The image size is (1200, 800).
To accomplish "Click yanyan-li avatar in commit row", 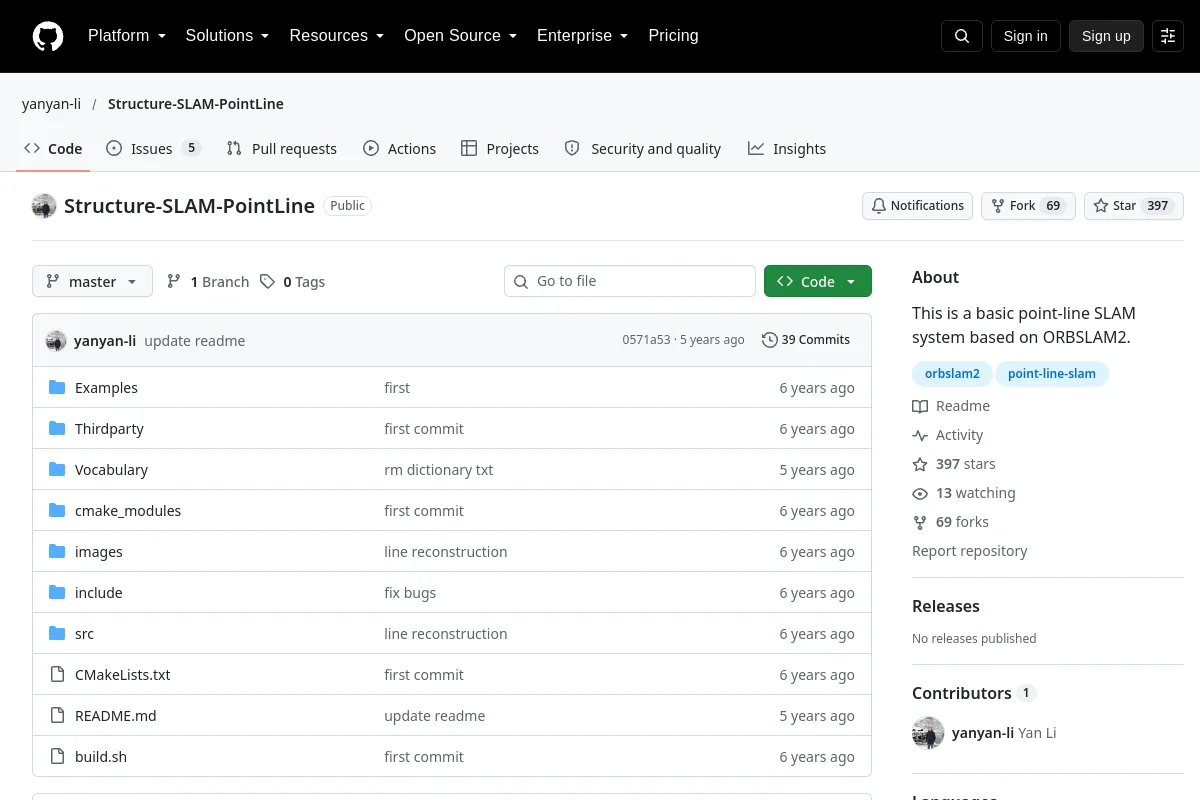I will 56,340.
